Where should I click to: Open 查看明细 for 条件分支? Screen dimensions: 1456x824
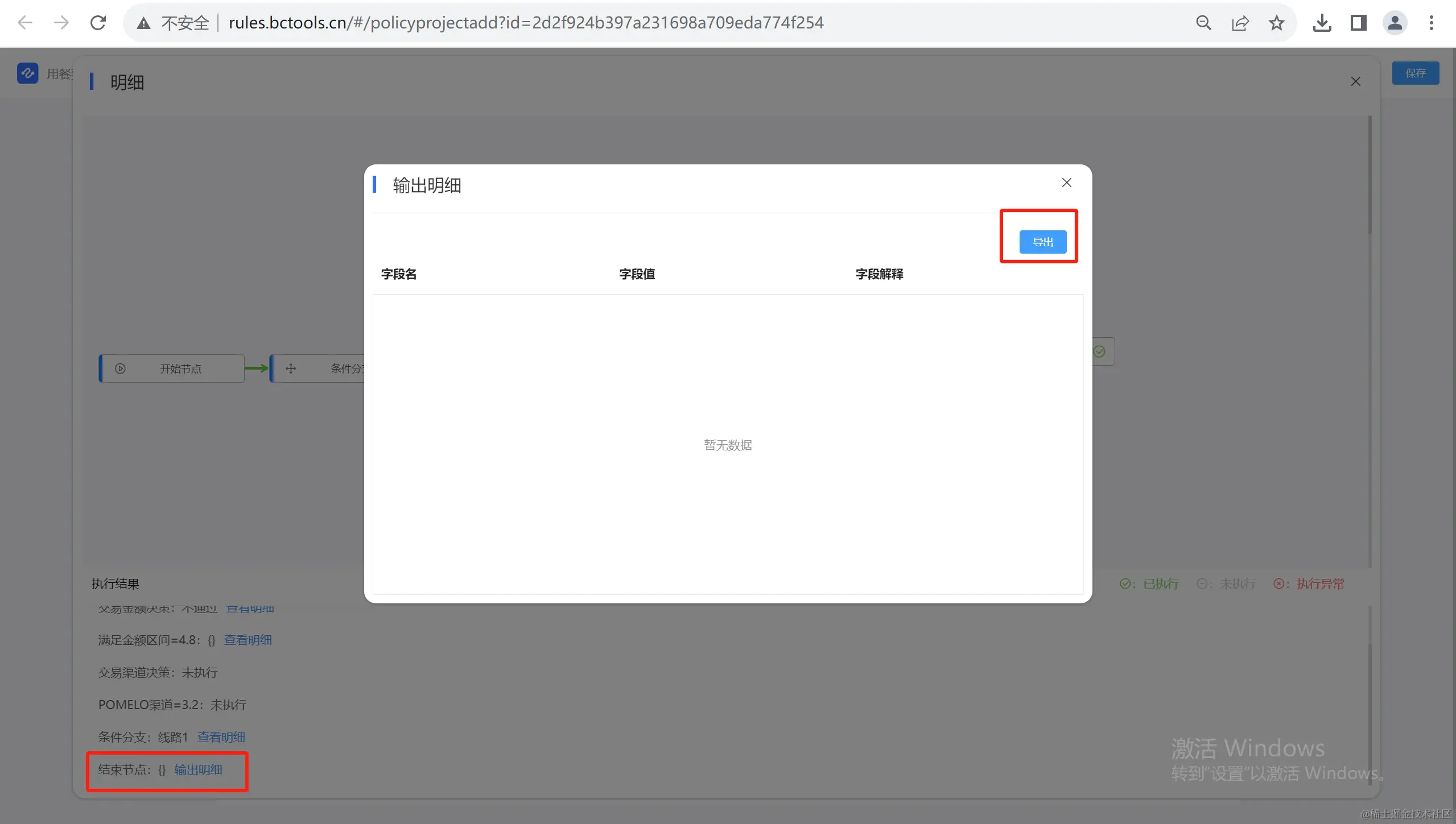coord(221,737)
